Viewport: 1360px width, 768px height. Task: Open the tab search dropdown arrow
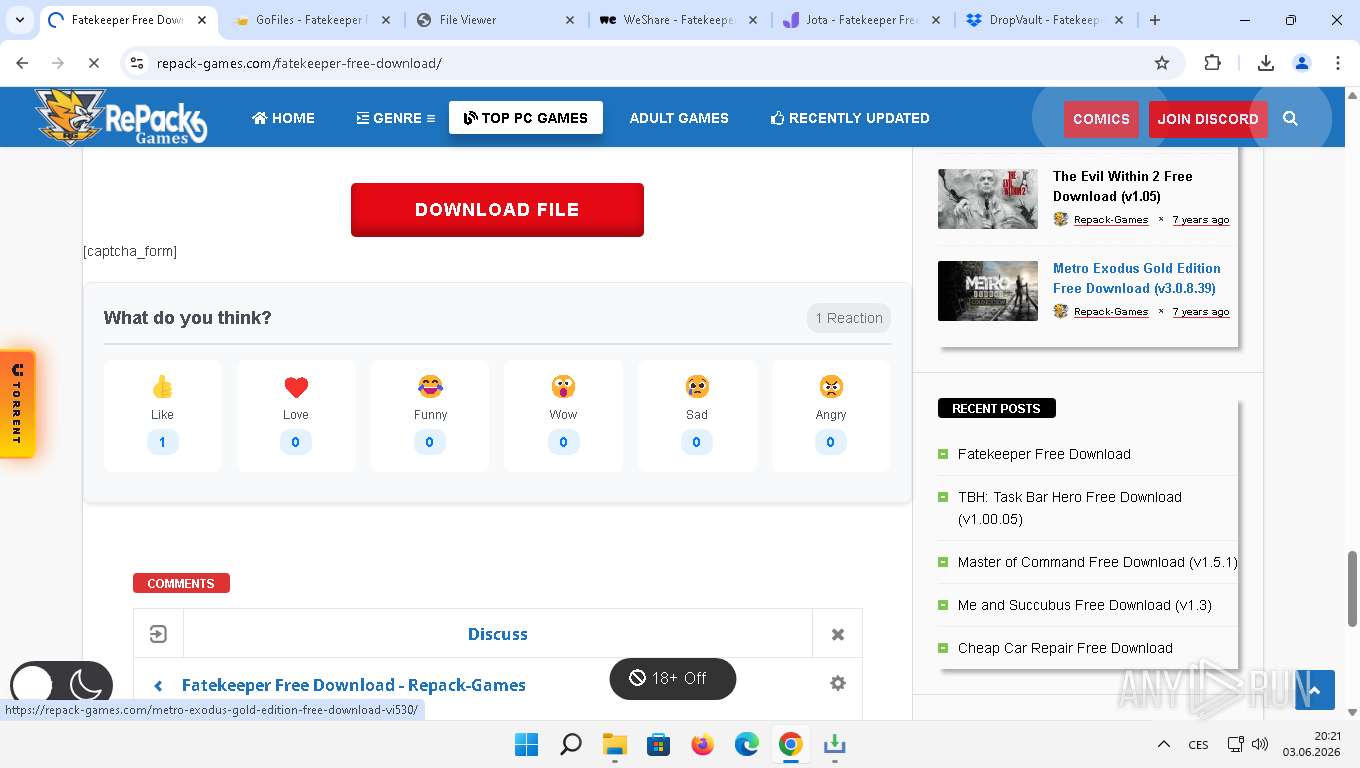click(x=20, y=20)
